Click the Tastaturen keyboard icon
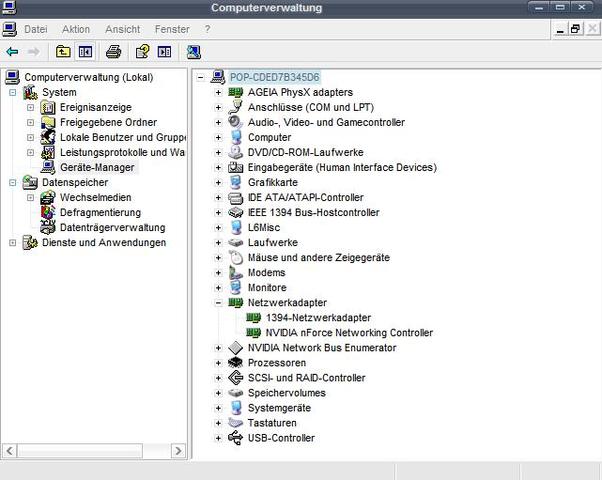 click(x=235, y=423)
